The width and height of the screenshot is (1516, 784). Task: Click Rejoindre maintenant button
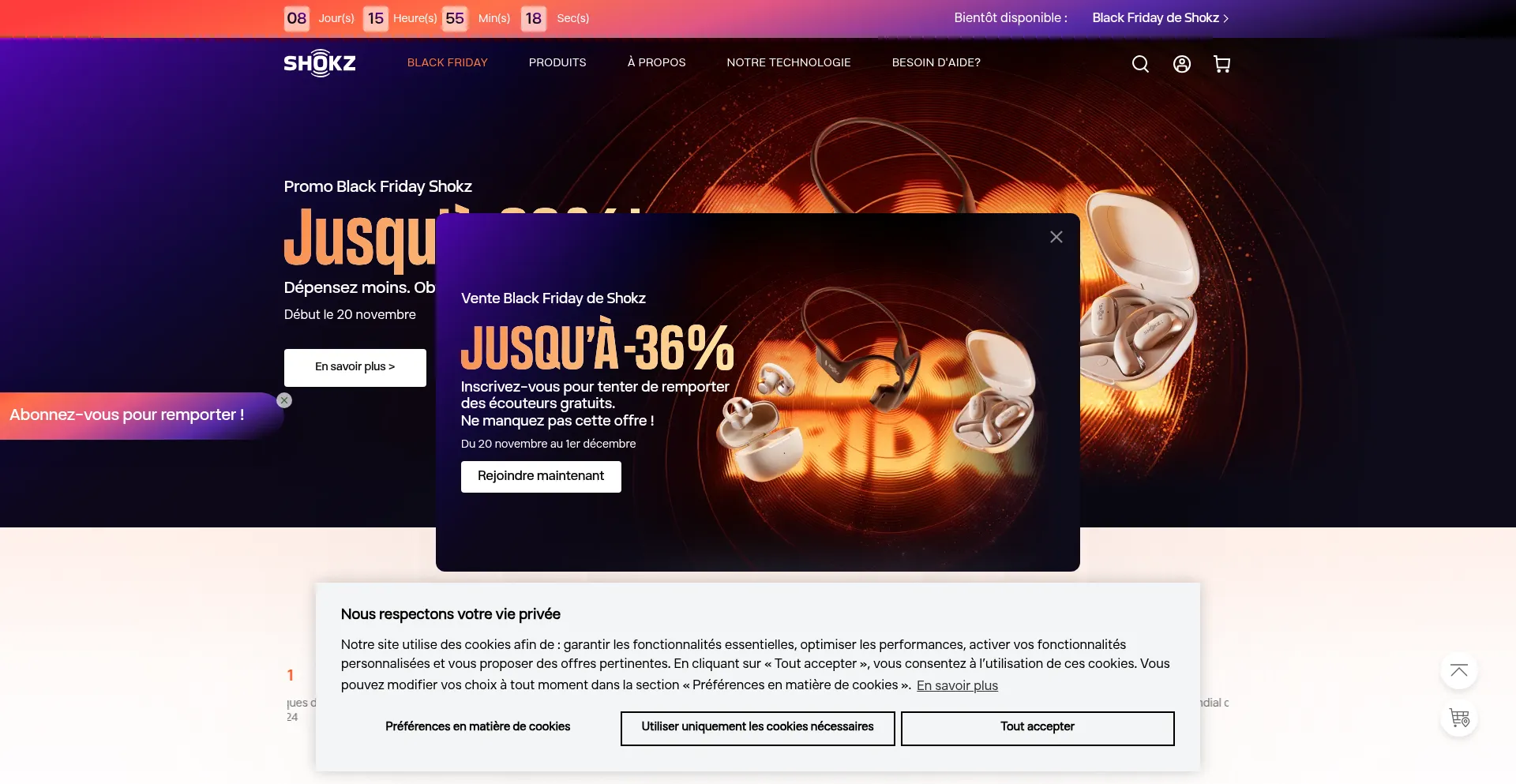click(x=541, y=476)
